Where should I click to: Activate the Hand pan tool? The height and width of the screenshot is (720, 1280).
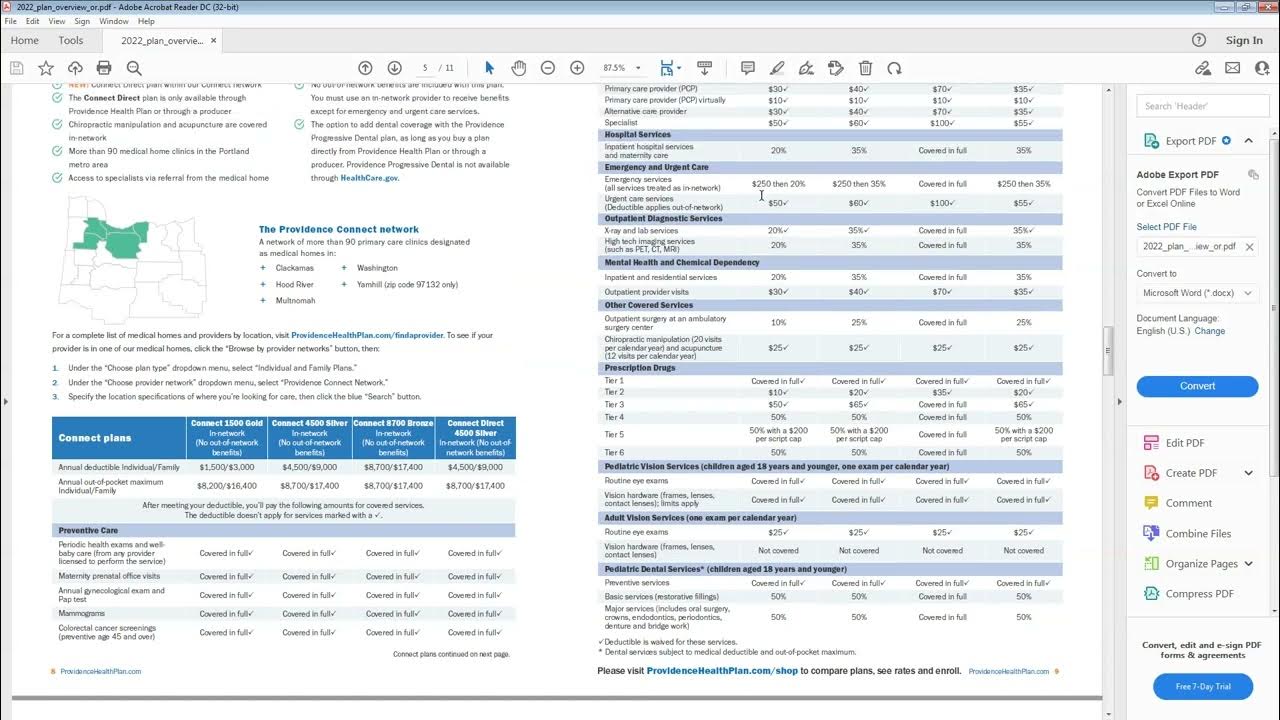(x=518, y=68)
